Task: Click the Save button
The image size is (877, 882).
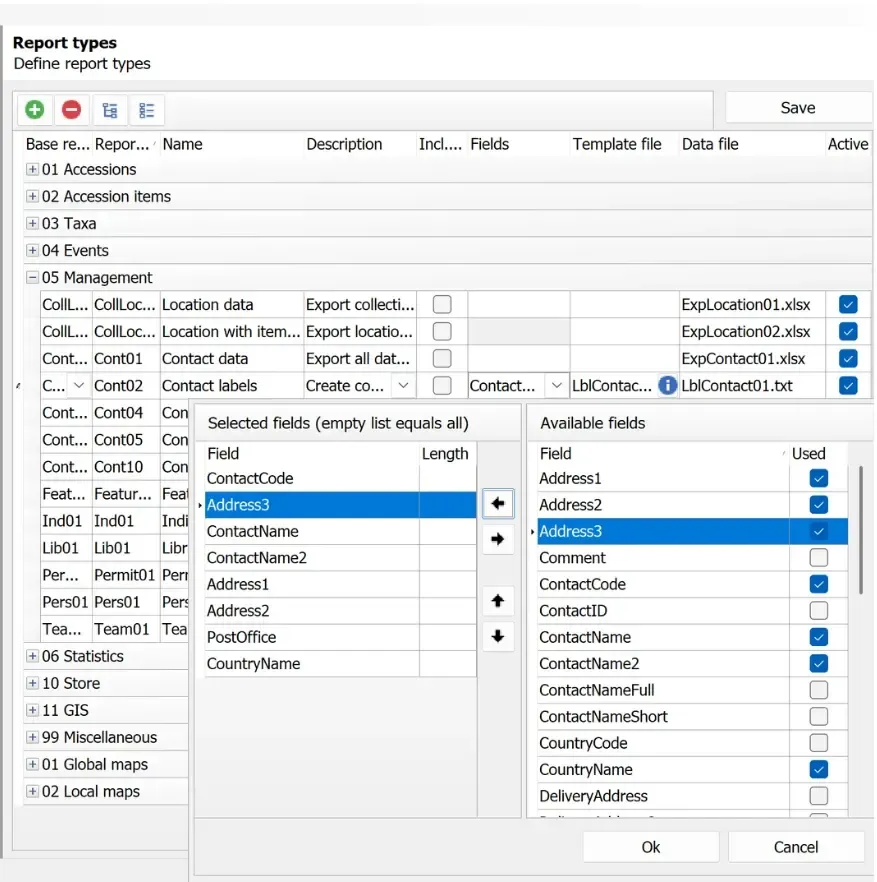Action: [x=798, y=107]
